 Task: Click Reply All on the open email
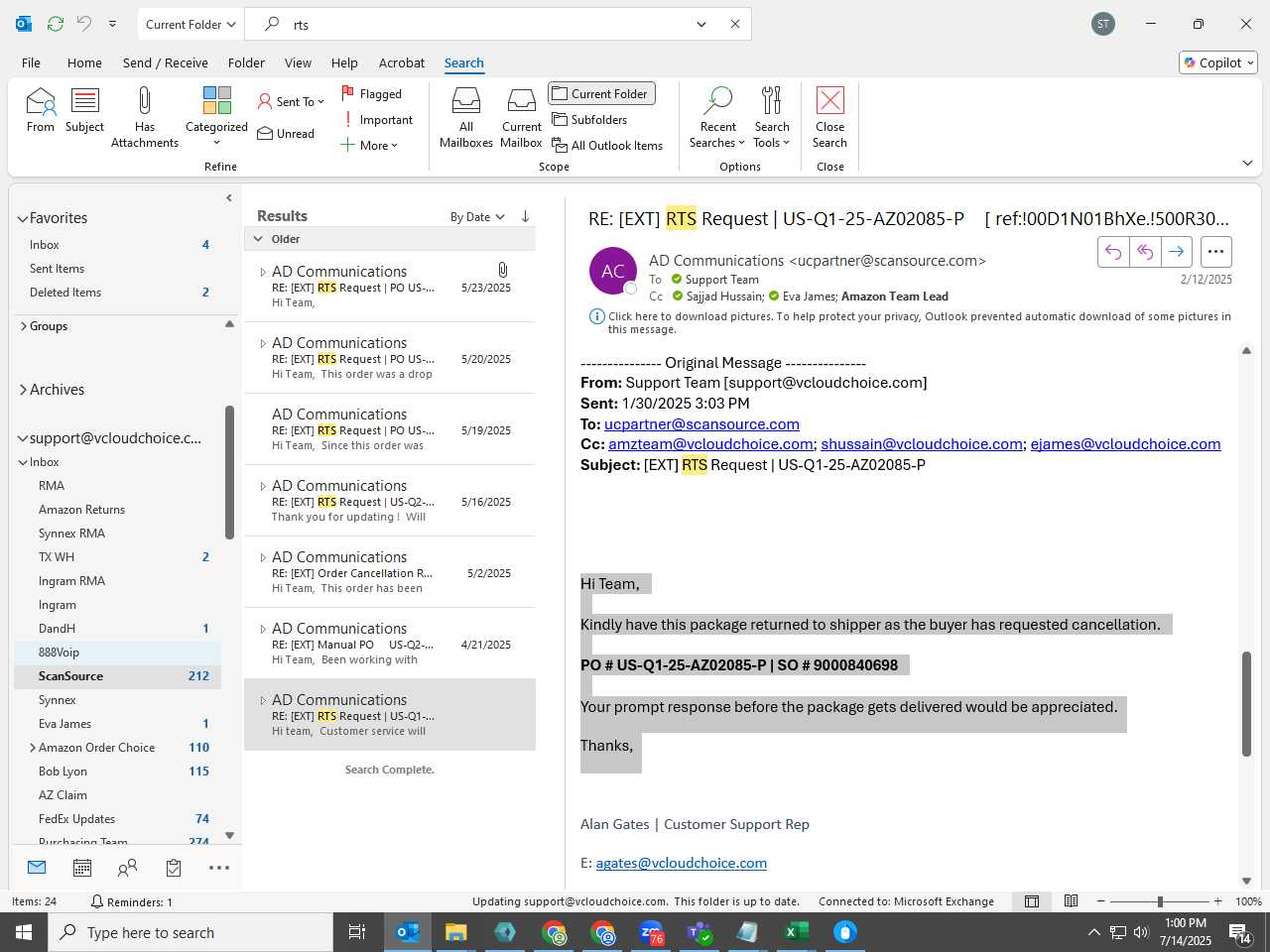1145,252
